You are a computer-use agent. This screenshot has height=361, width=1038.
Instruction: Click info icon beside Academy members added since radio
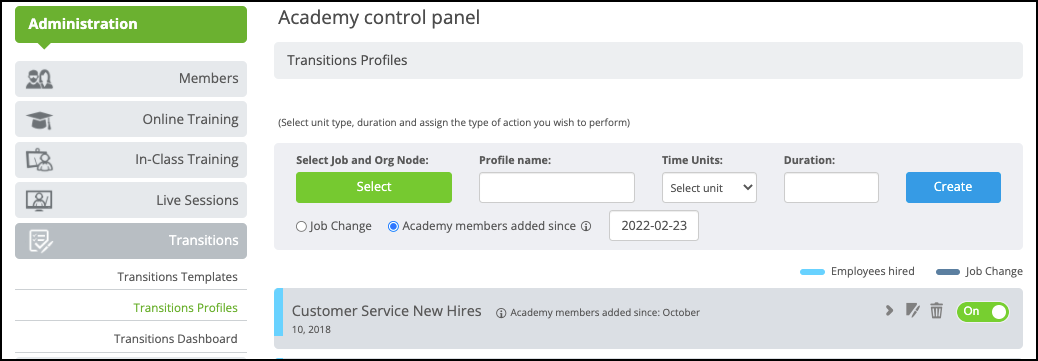(585, 226)
